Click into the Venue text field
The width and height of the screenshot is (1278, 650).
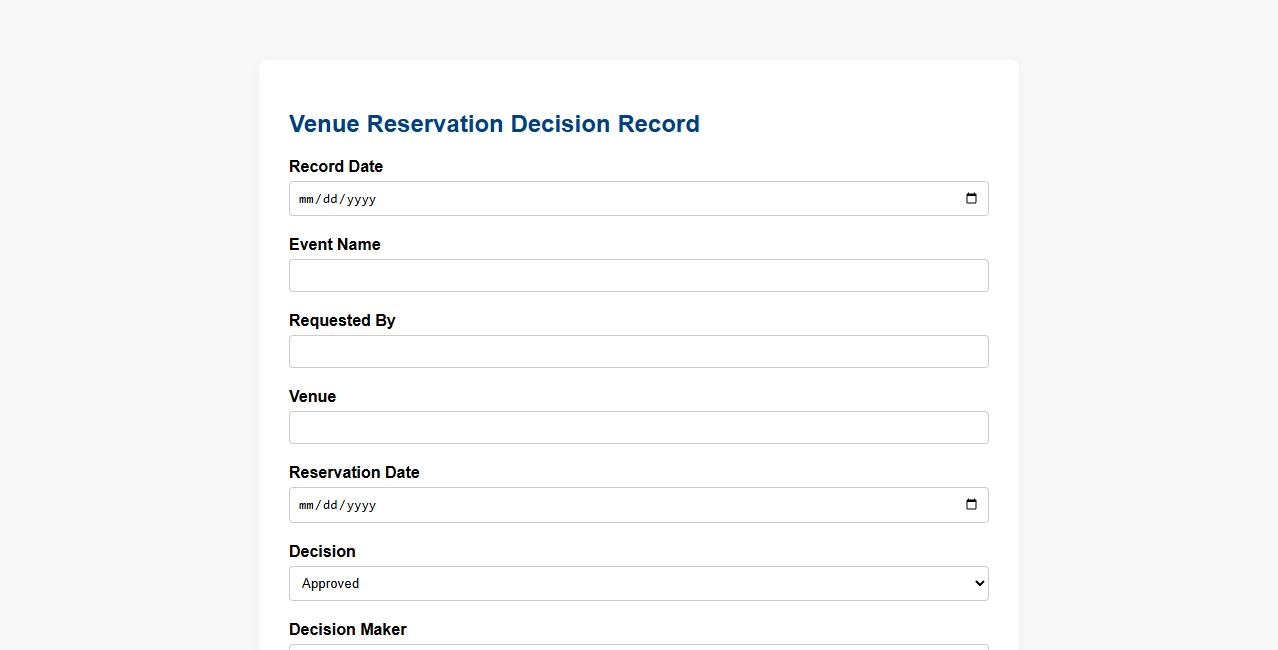coord(638,428)
